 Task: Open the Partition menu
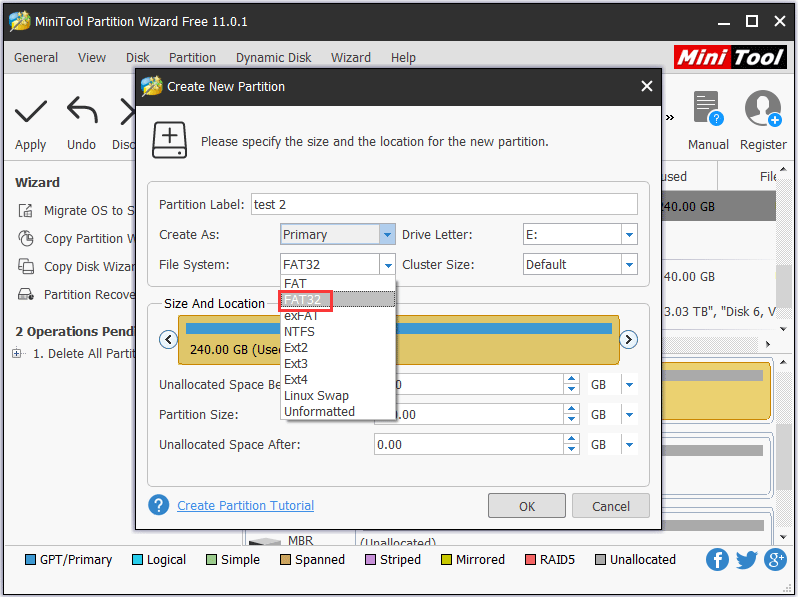click(x=192, y=58)
